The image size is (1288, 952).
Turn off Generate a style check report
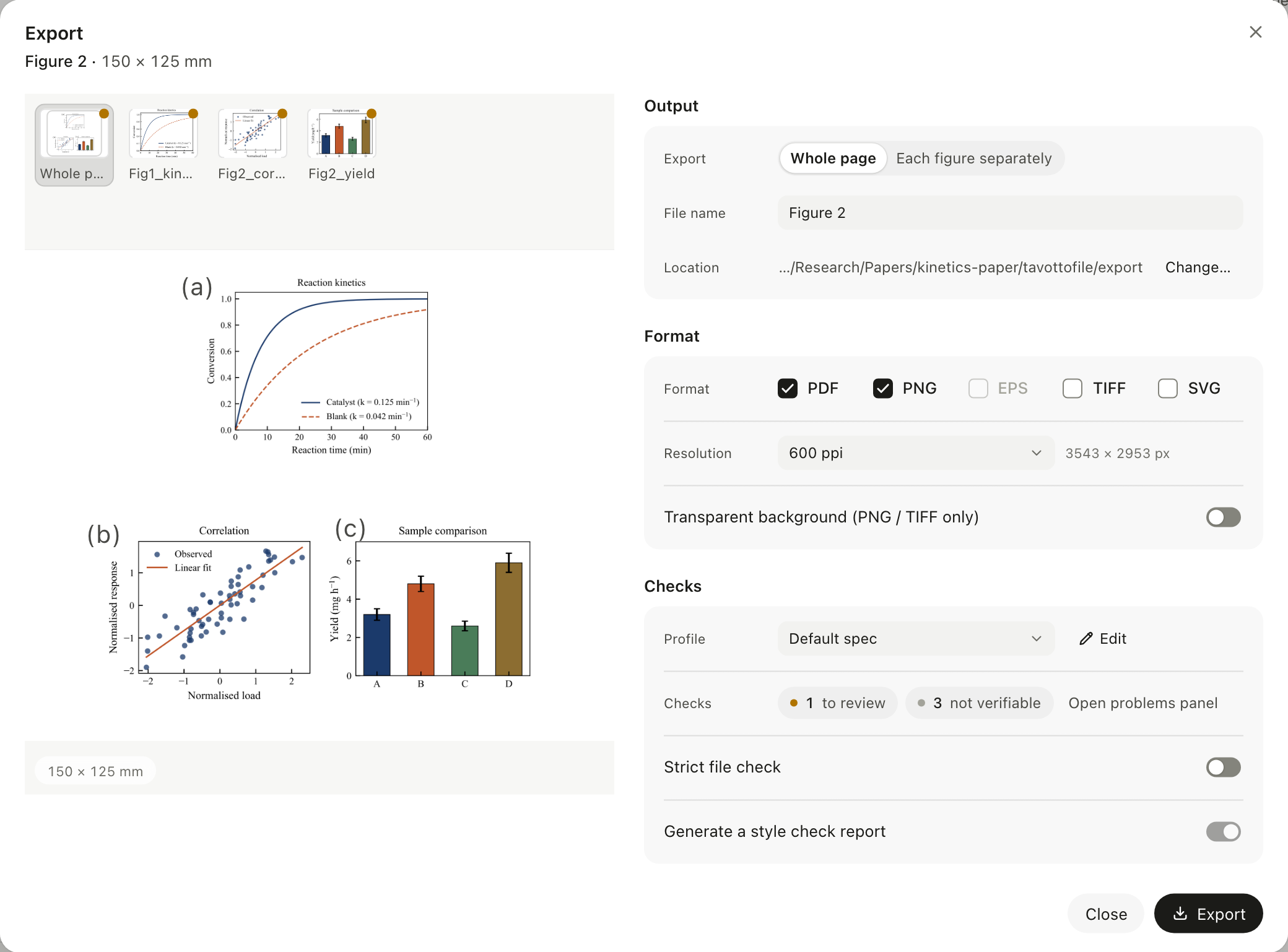point(1223,832)
